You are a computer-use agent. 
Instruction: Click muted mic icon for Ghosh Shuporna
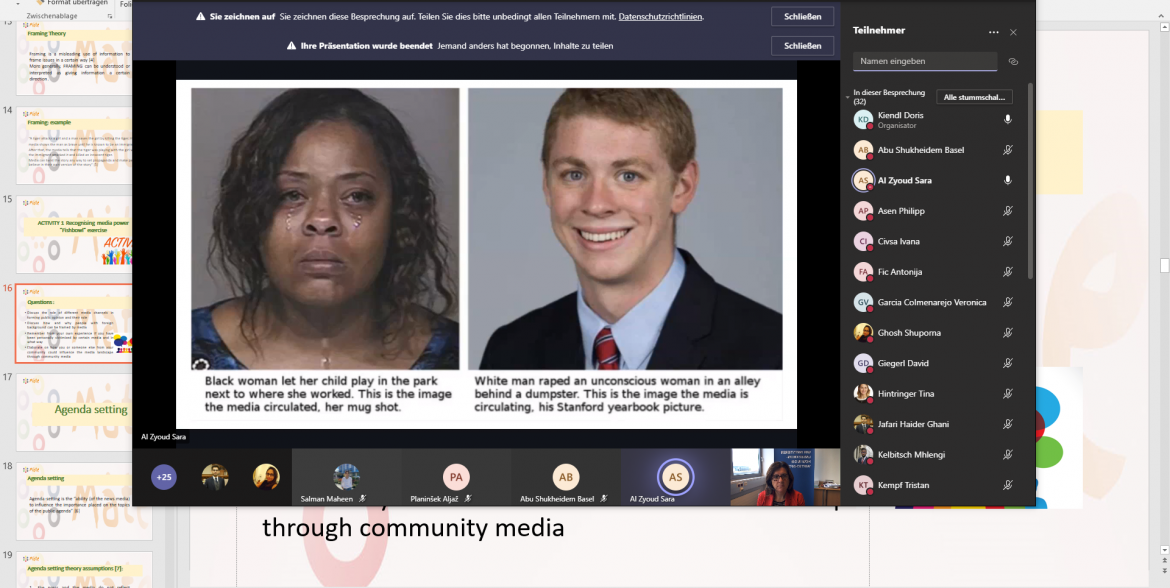1008,333
